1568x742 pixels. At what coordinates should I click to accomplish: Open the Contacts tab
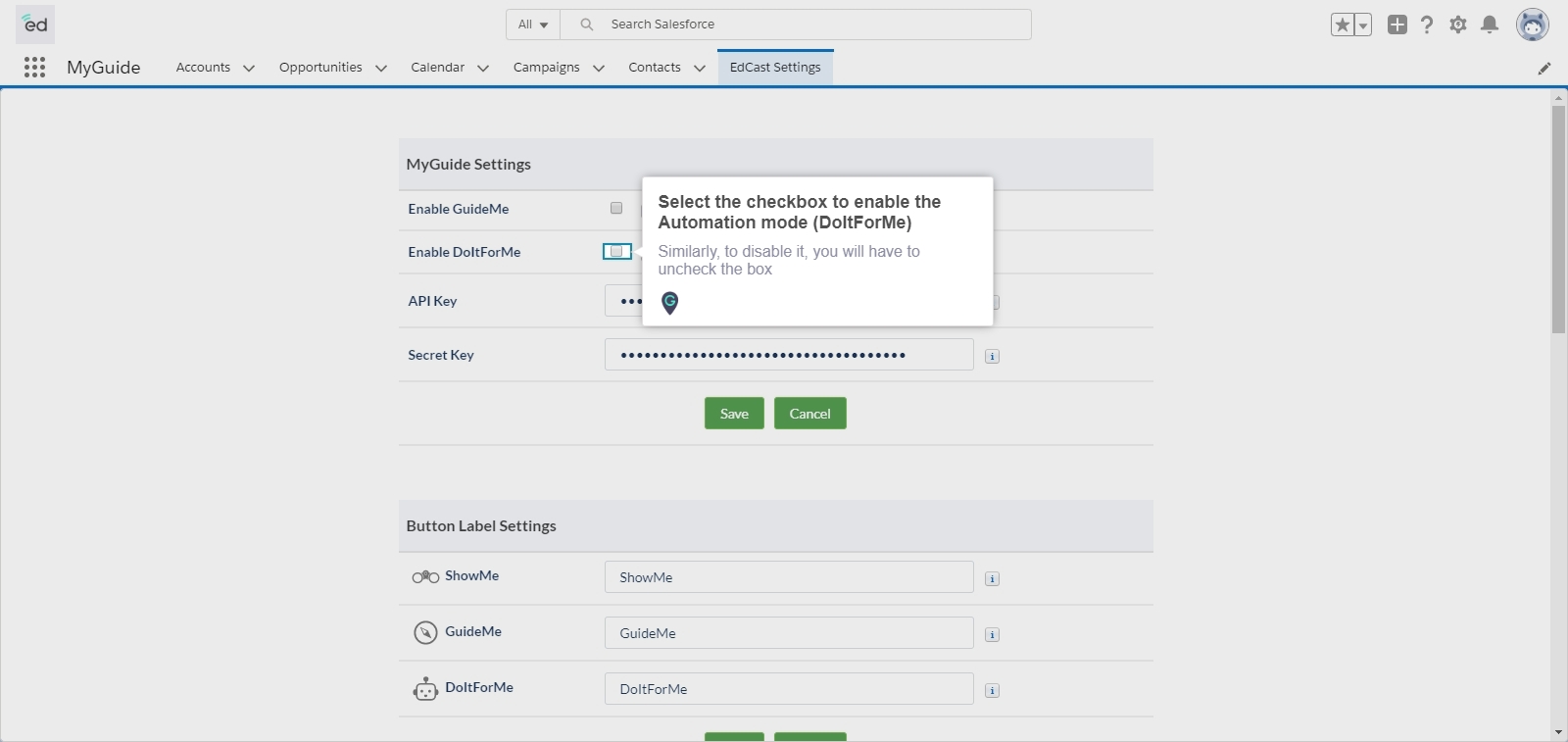(x=655, y=67)
